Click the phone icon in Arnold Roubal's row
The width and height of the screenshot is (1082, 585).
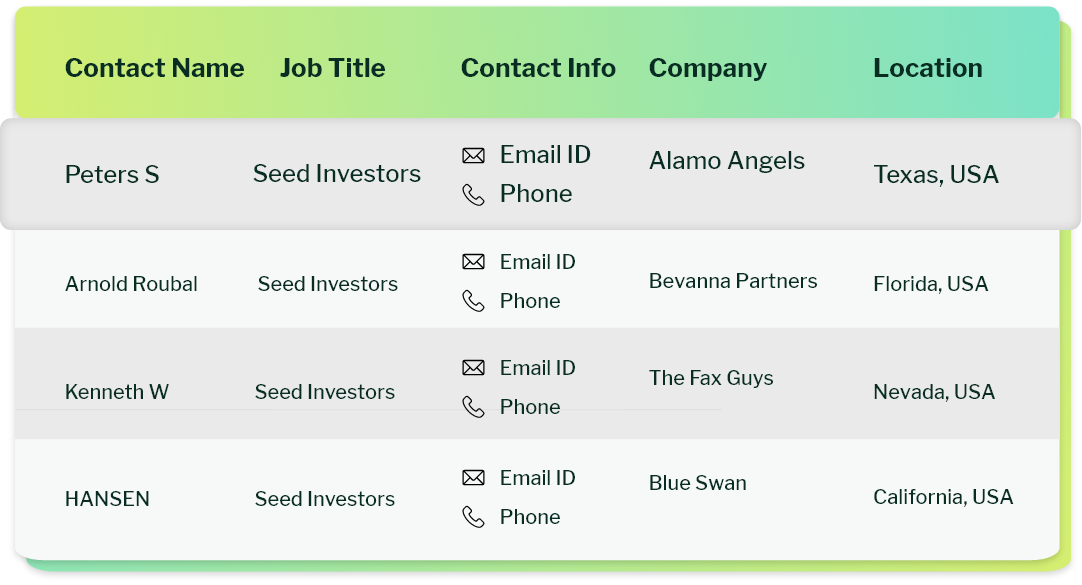pos(473,301)
